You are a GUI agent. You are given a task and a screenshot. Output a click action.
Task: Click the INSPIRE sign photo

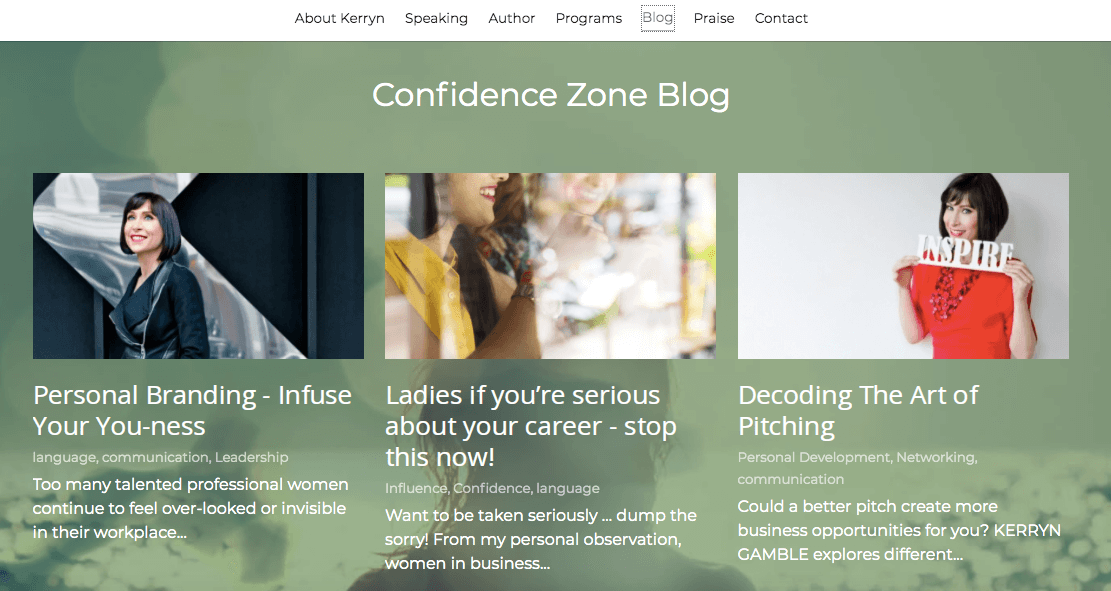(903, 265)
